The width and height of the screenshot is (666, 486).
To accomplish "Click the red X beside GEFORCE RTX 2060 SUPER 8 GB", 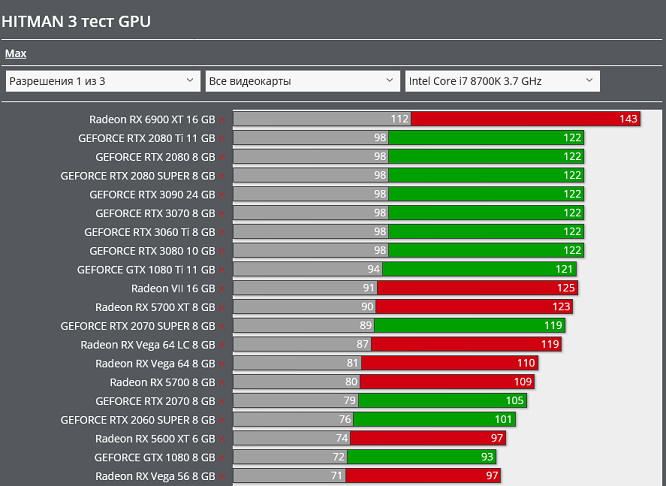I will coord(222,421).
